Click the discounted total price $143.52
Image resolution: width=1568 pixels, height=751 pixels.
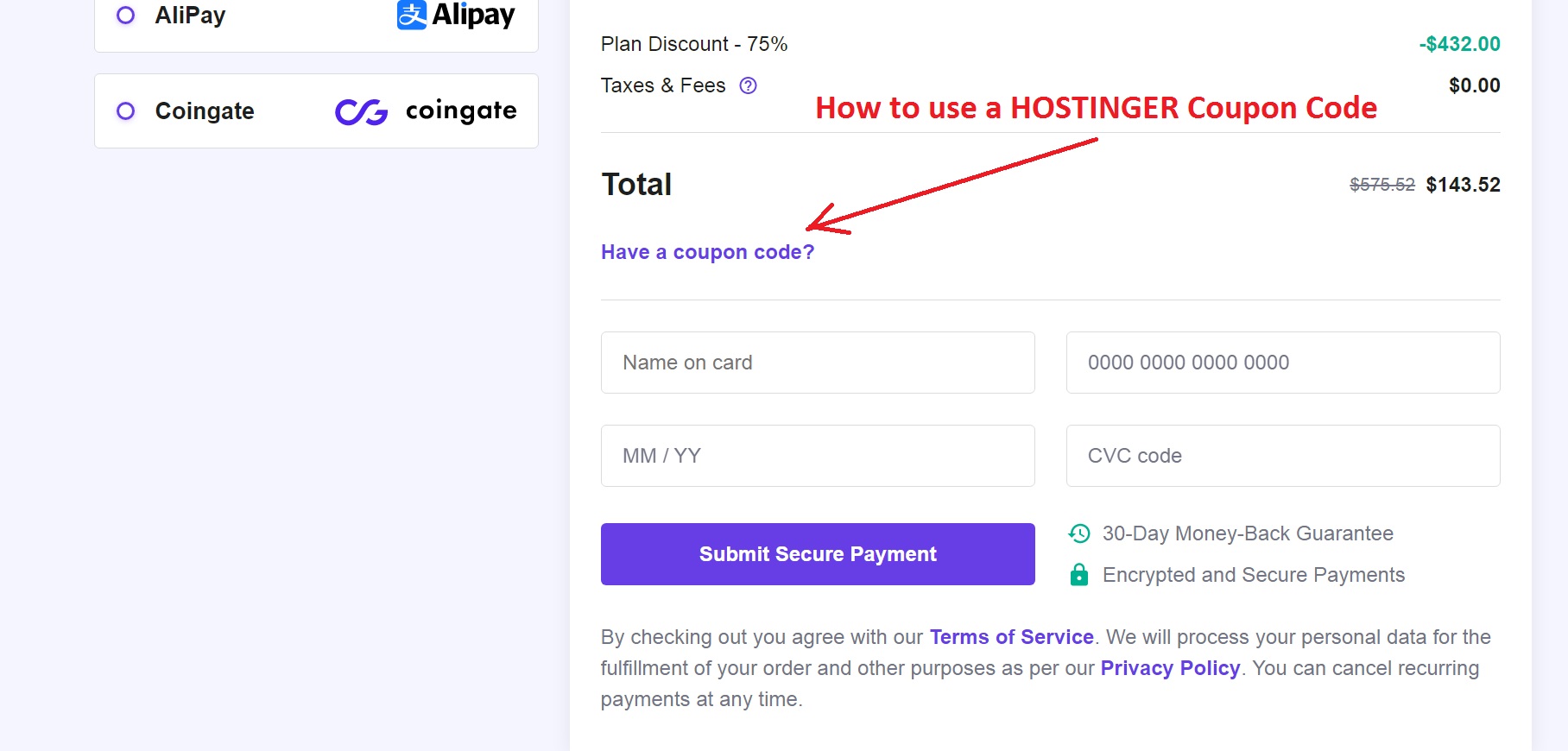(x=1463, y=185)
